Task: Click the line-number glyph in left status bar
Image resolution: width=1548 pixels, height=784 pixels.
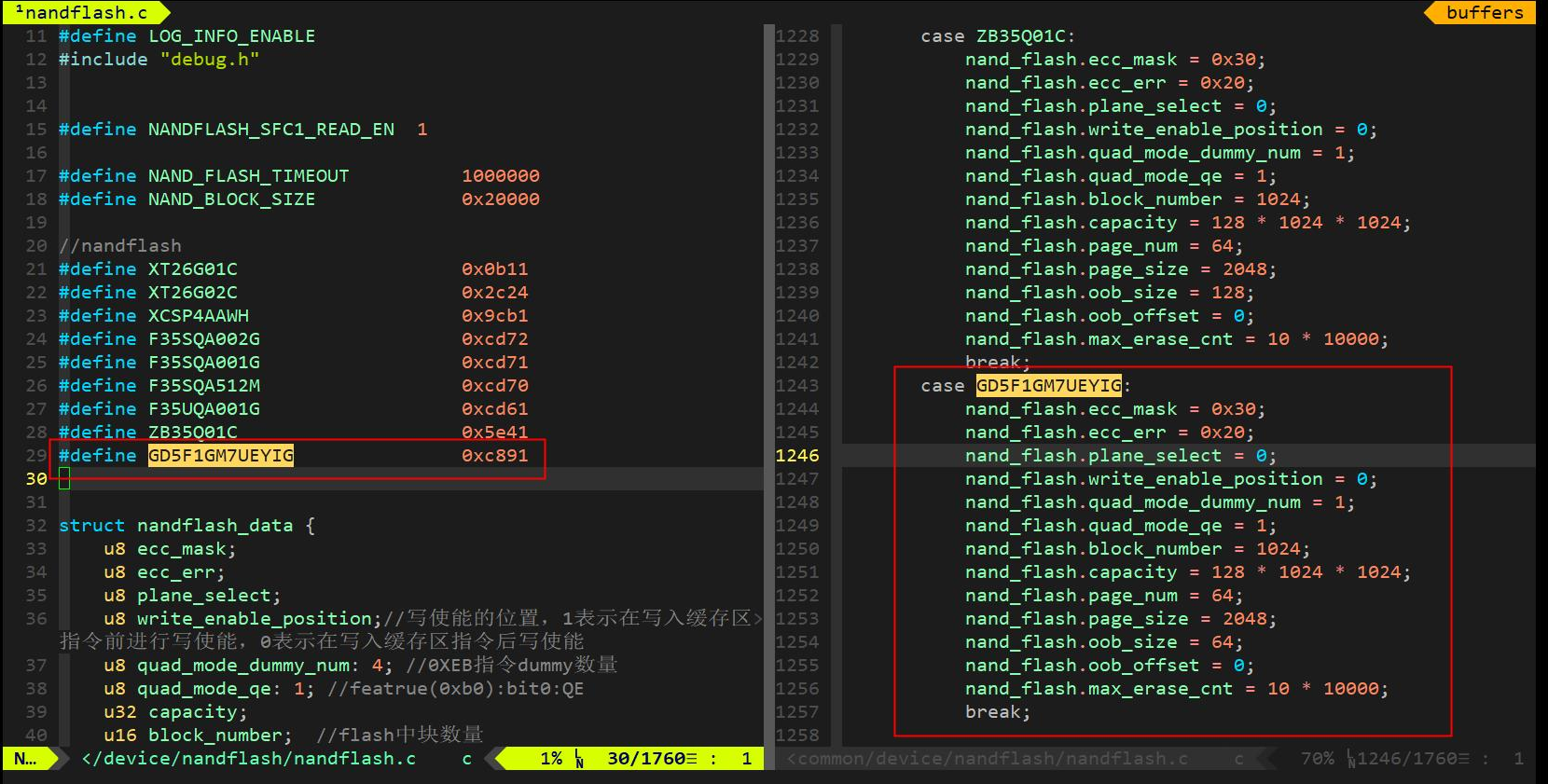Action: click(579, 759)
